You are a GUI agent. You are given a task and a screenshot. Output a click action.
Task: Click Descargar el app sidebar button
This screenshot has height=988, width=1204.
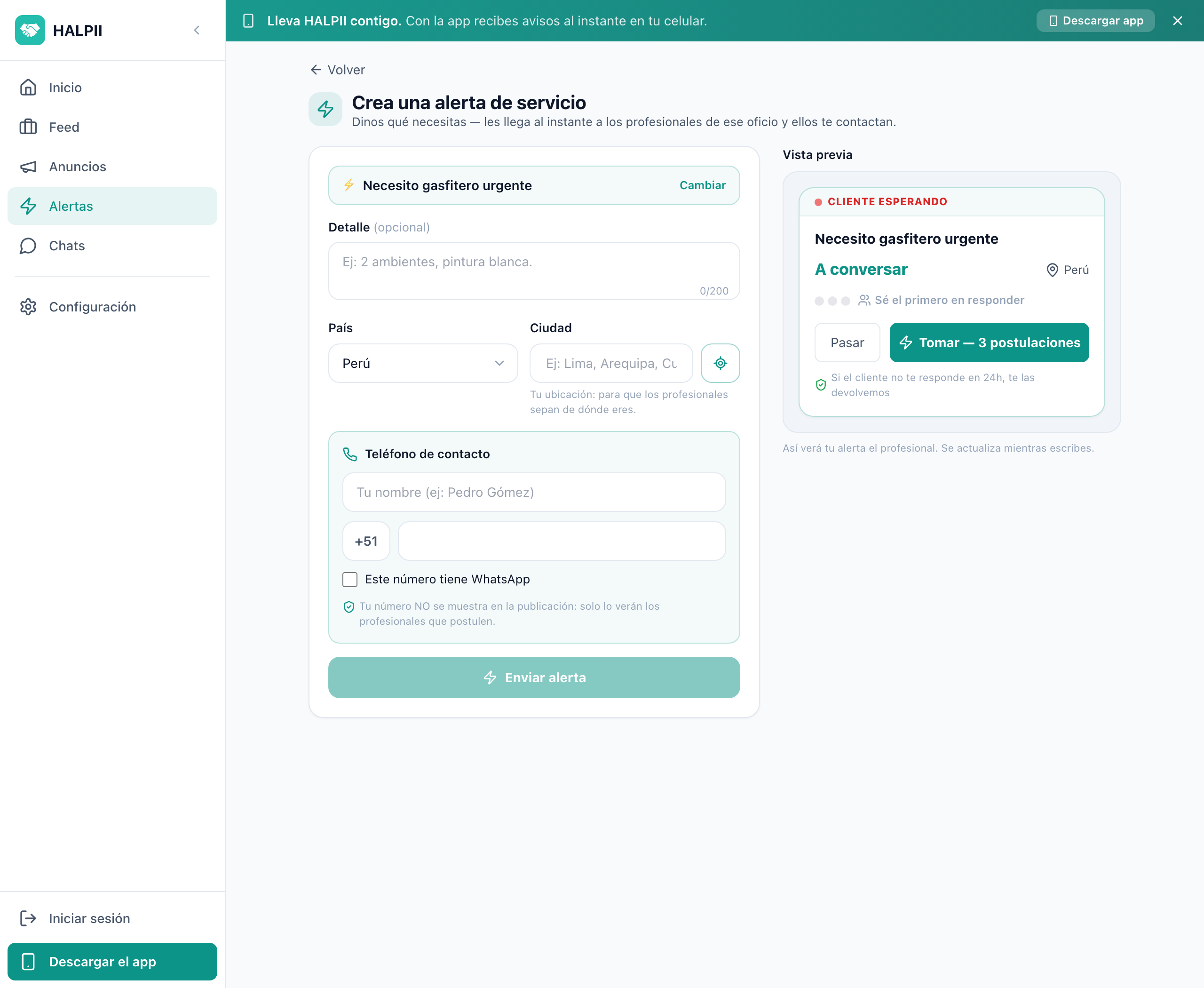[x=112, y=962]
